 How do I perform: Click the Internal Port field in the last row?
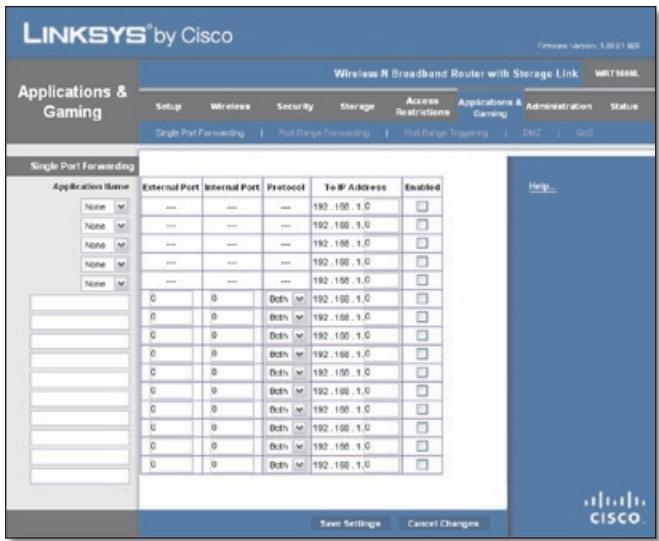pyautogui.click(x=232, y=464)
